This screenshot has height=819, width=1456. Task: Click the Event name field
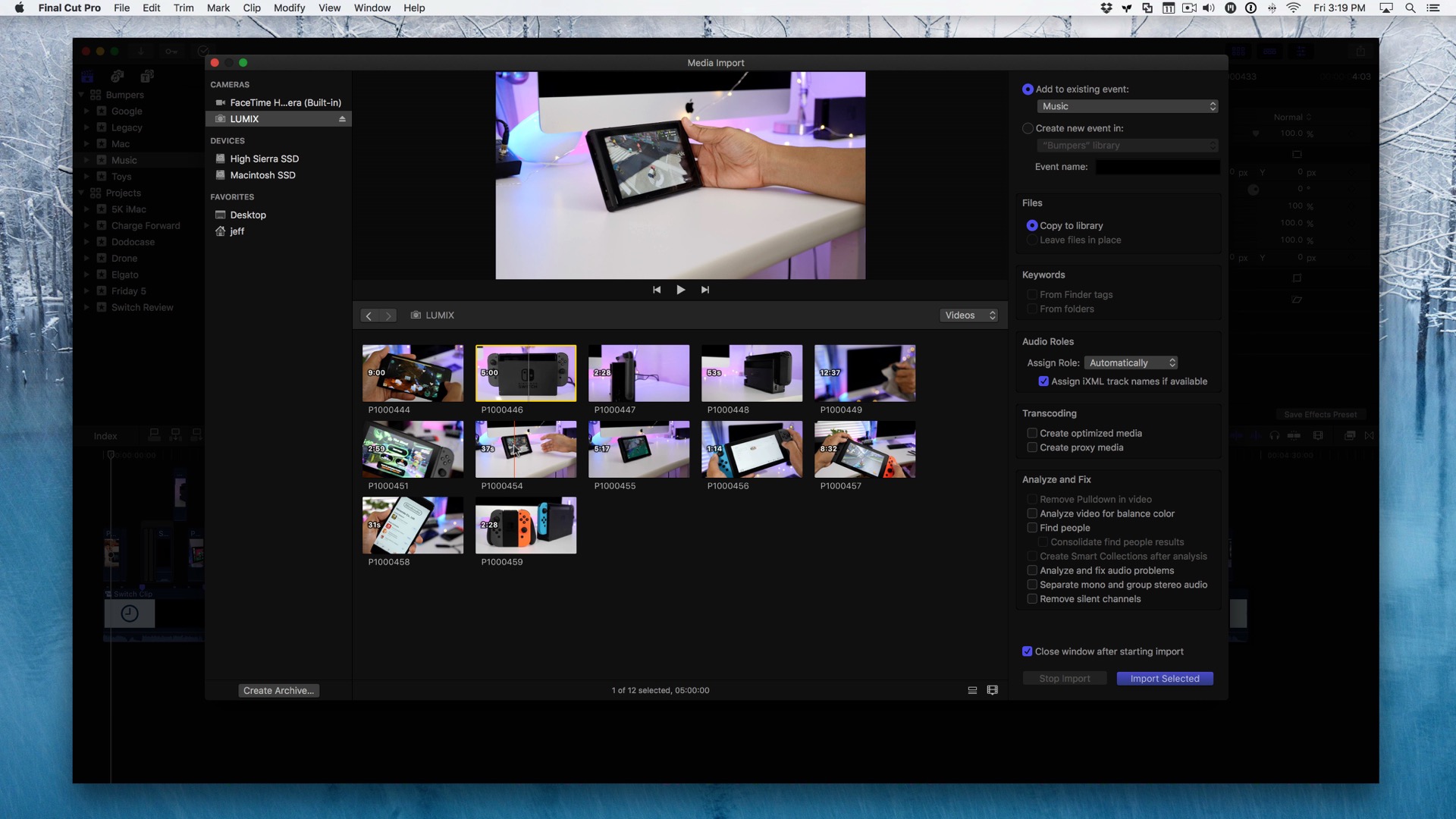[x=1157, y=167]
